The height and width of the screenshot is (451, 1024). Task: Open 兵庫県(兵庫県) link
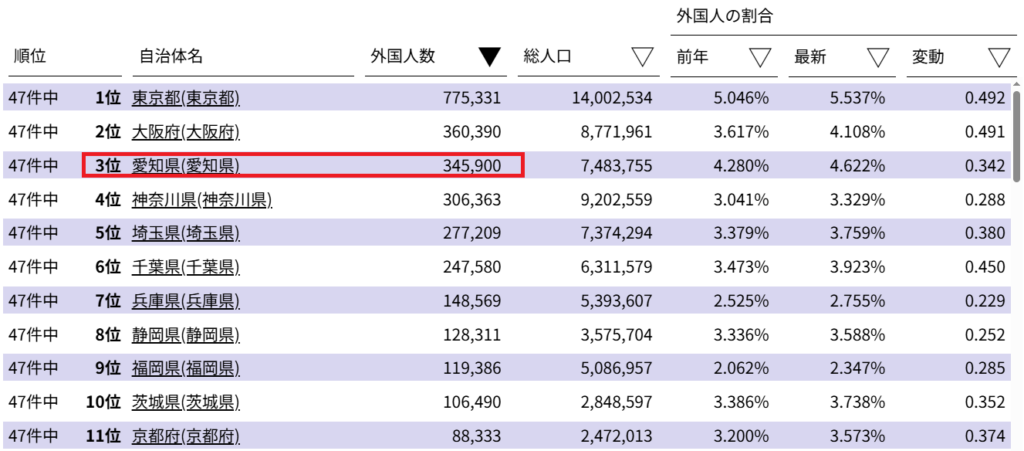(x=185, y=301)
